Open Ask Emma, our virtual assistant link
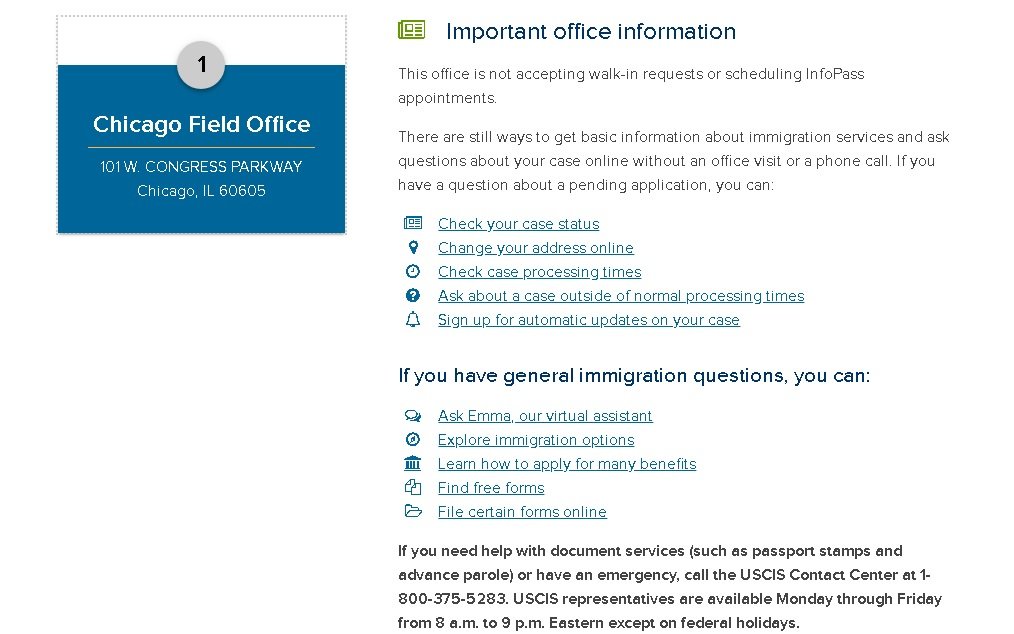Viewport: 1014px width, 634px height. [545, 416]
